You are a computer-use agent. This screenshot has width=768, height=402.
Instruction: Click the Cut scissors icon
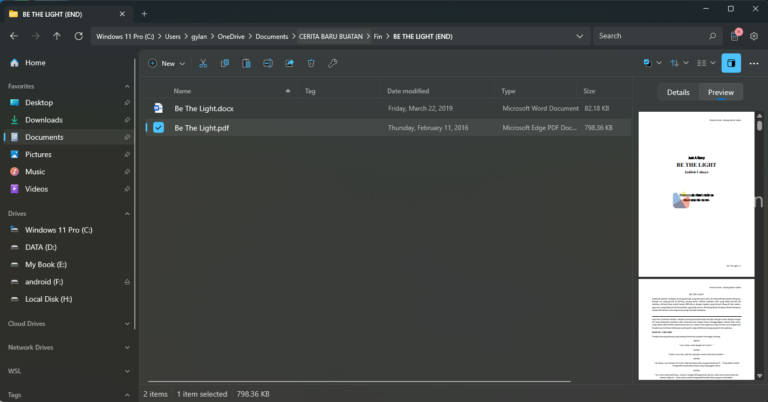click(x=203, y=63)
